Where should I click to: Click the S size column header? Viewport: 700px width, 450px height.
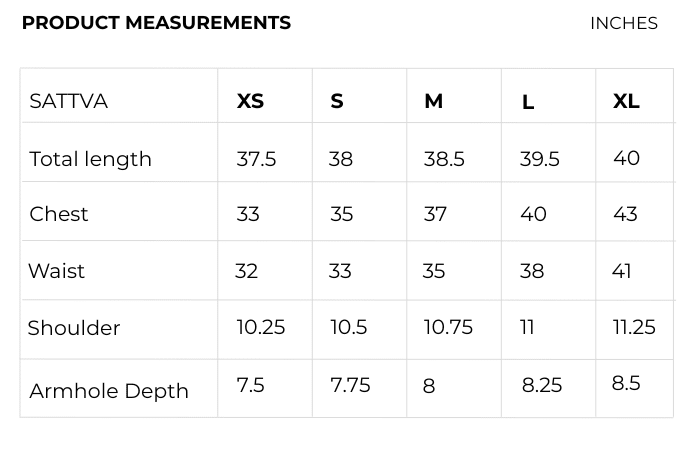pyautogui.click(x=337, y=101)
